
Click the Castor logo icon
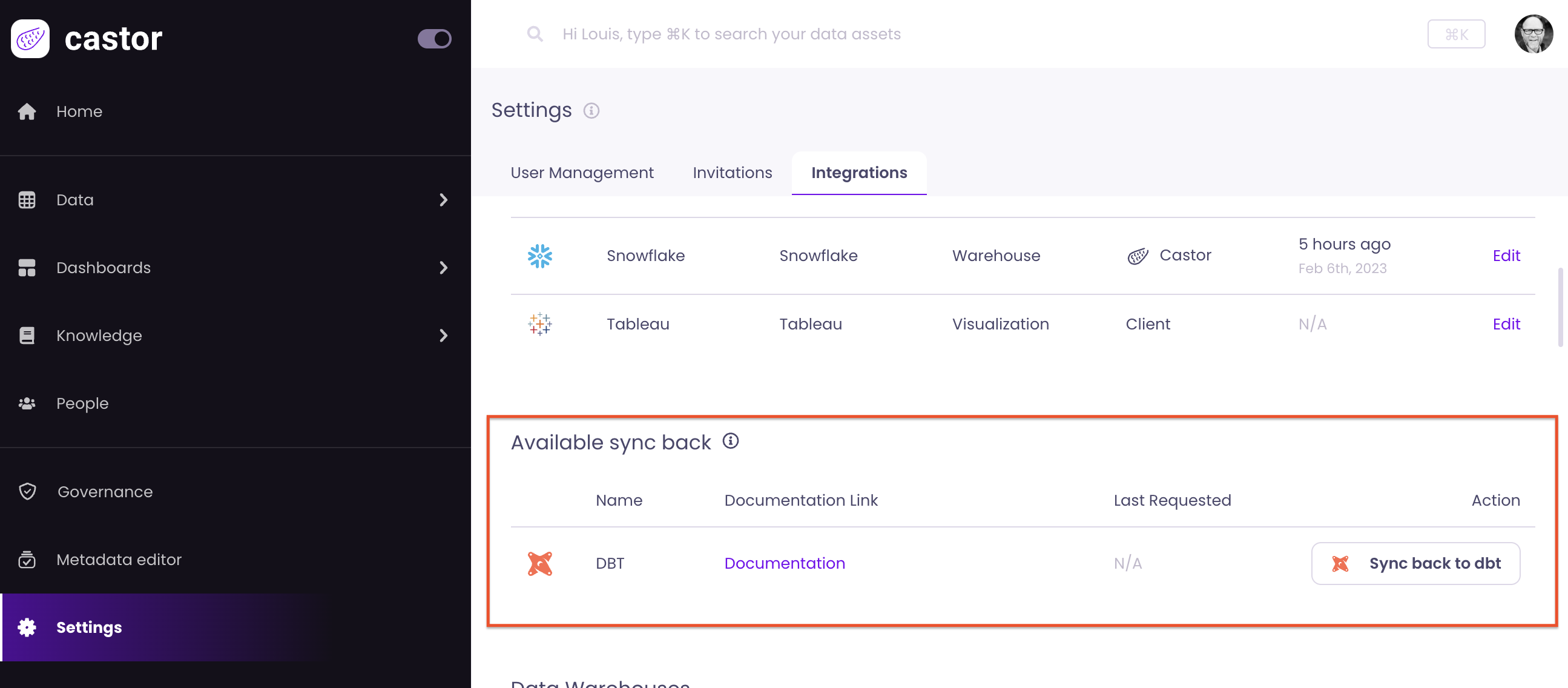point(30,38)
